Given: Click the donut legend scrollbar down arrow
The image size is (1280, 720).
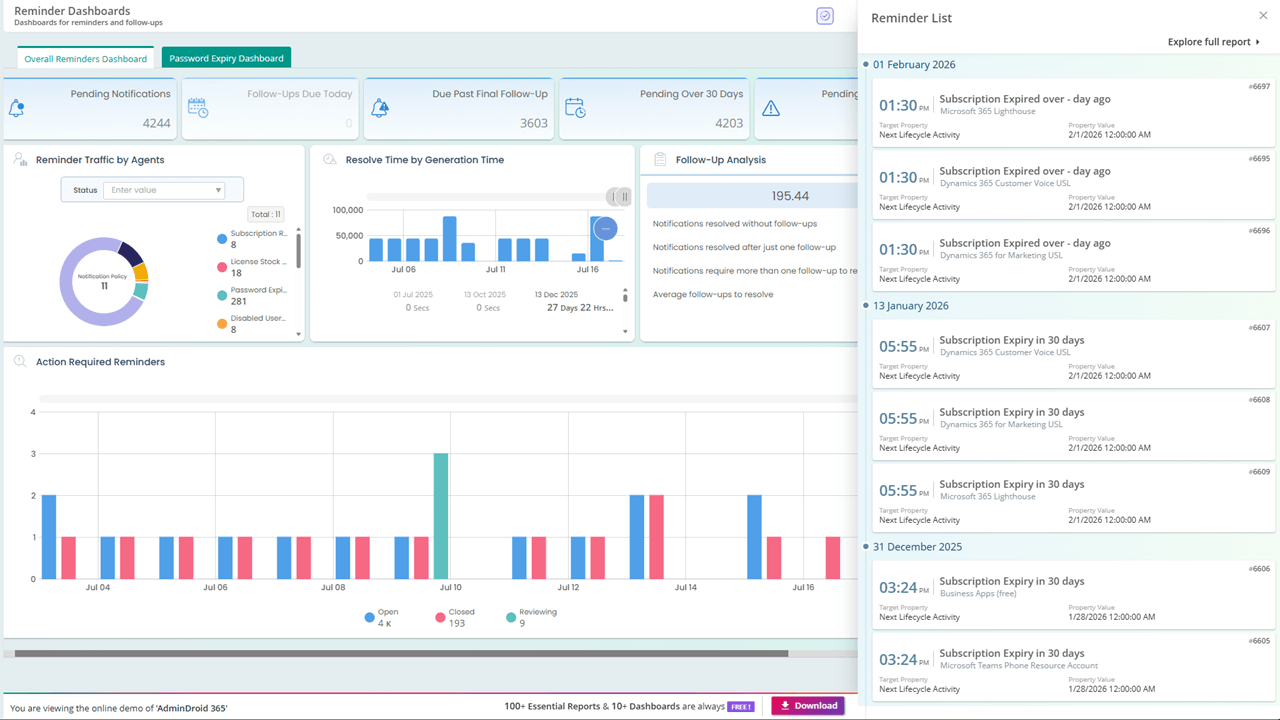Looking at the screenshot, I should 297,332.
